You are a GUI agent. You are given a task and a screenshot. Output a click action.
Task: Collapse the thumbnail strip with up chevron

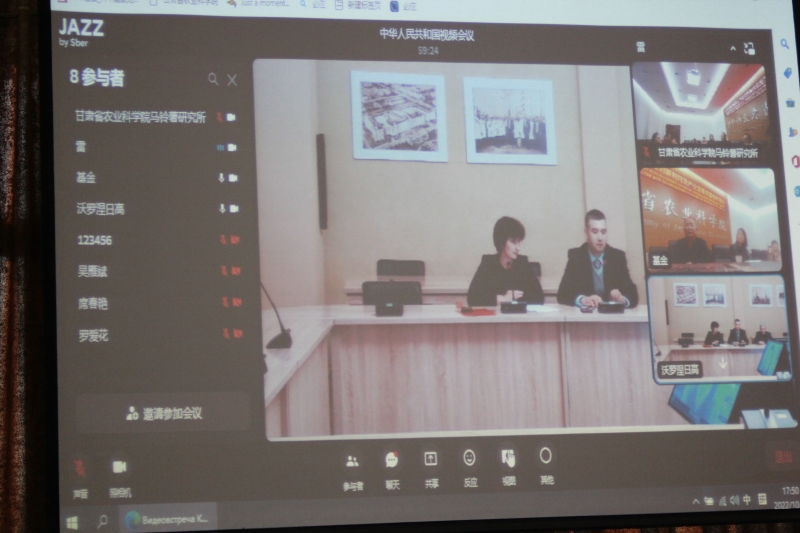pos(731,47)
